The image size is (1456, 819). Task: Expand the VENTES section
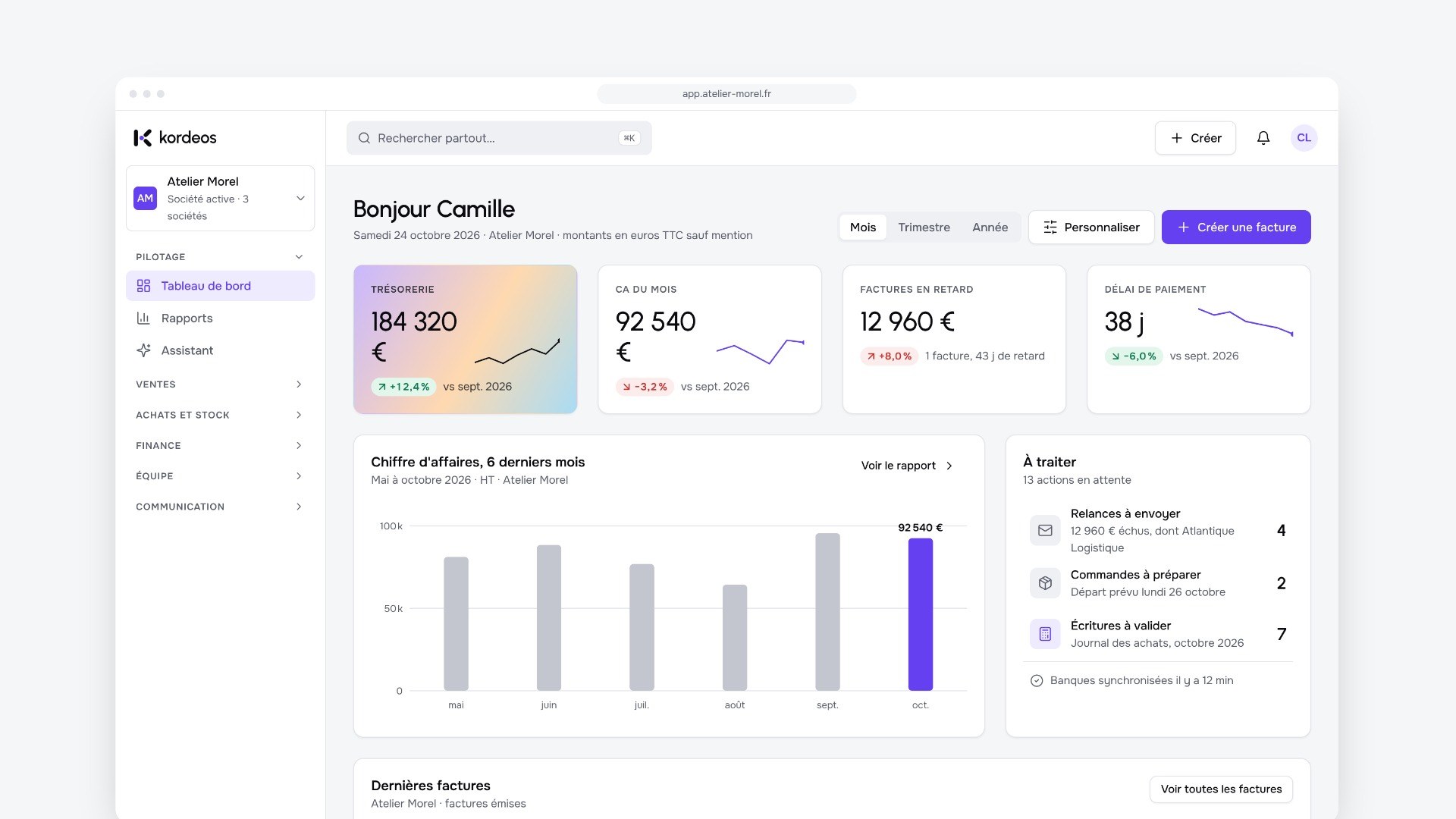coord(220,384)
